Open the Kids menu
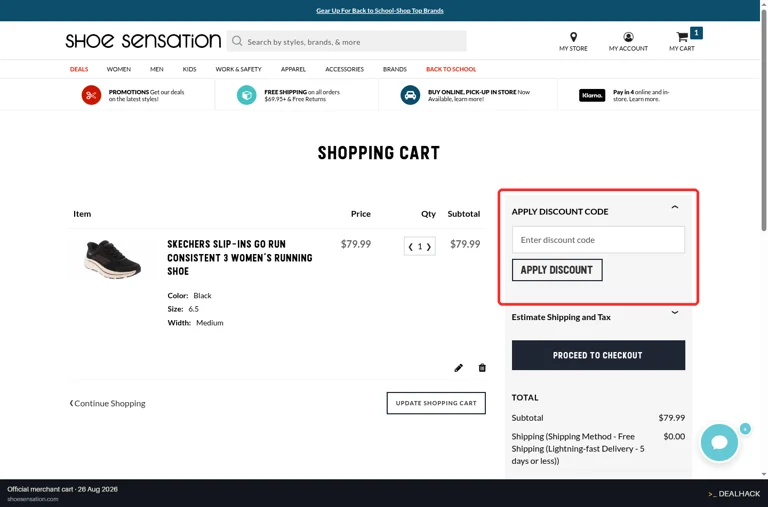The image size is (768, 507). pos(190,69)
